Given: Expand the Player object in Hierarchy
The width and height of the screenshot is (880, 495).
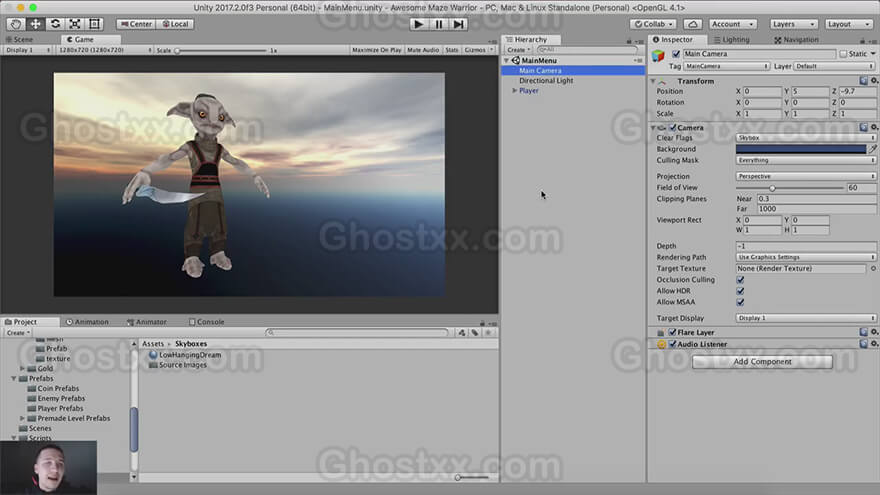Looking at the screenshot, I should pyautogui.click(x=514, y=90).
